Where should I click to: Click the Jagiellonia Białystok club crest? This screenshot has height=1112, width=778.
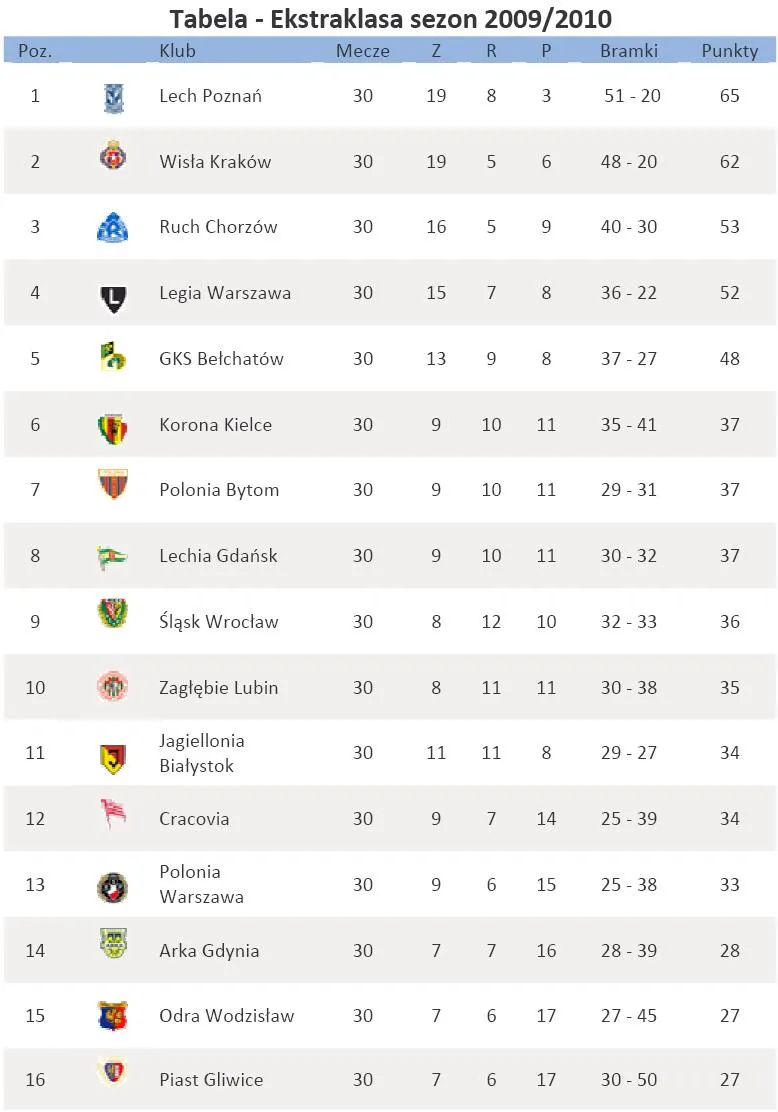pos(112,758)
